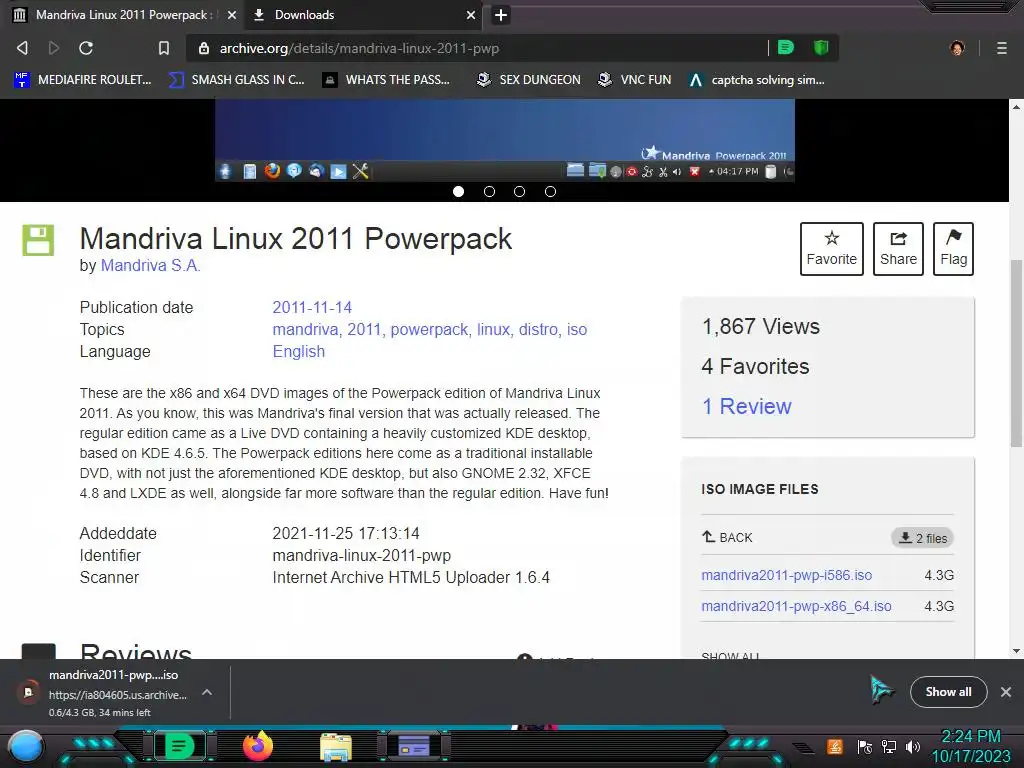Click the scrollbar down arrow
Screen dimensions: 1024x768
pos(1016,650)
